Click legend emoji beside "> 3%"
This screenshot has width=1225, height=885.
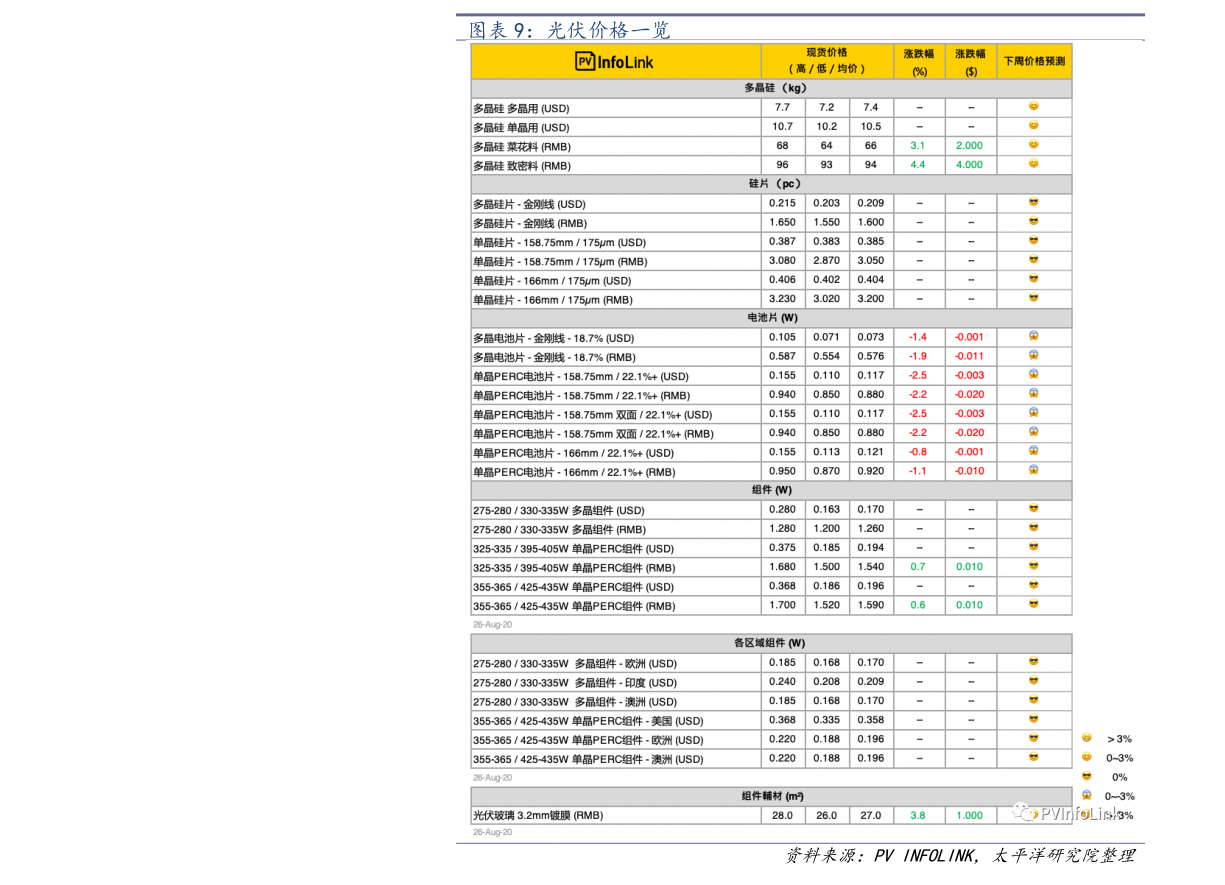[1086, 738]
